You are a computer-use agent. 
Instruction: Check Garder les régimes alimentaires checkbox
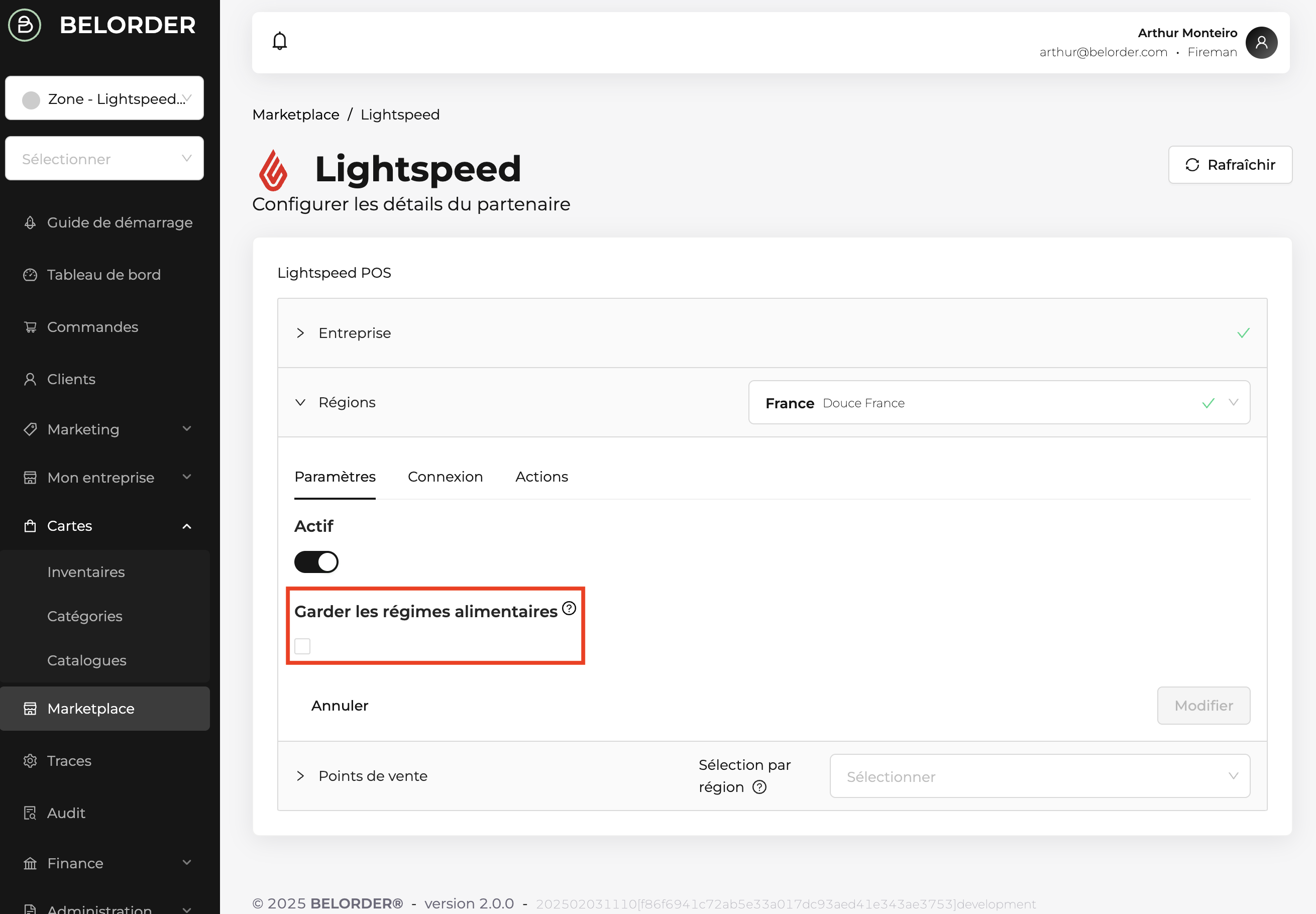[302, 646]
